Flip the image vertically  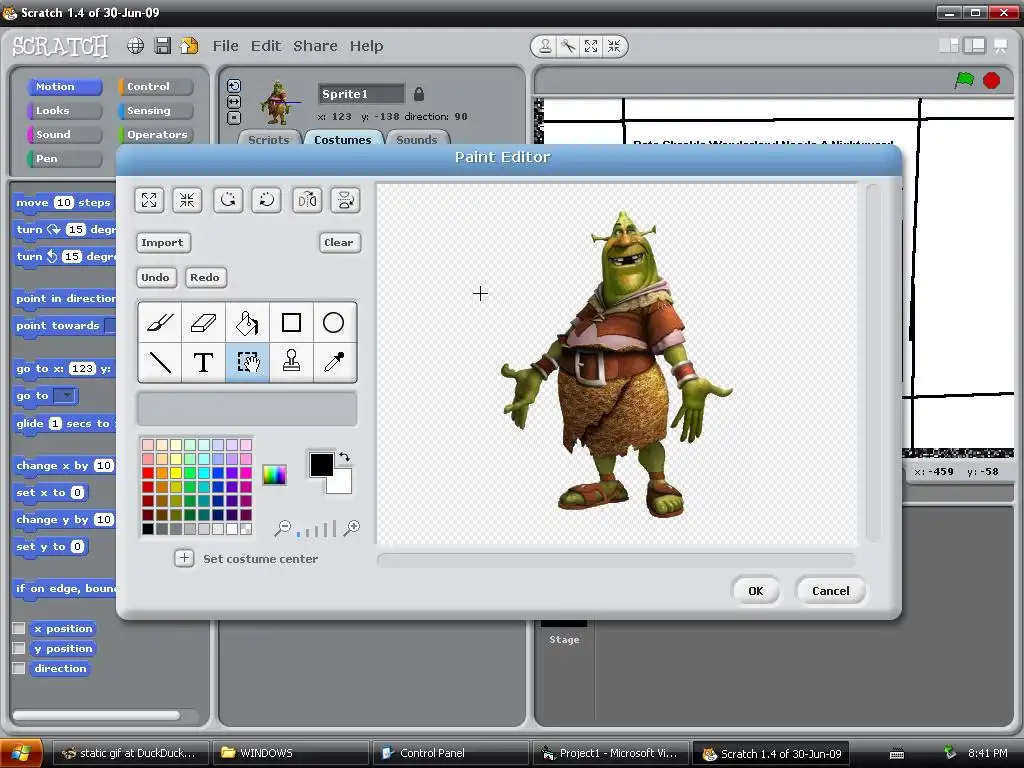coord(345,200)
